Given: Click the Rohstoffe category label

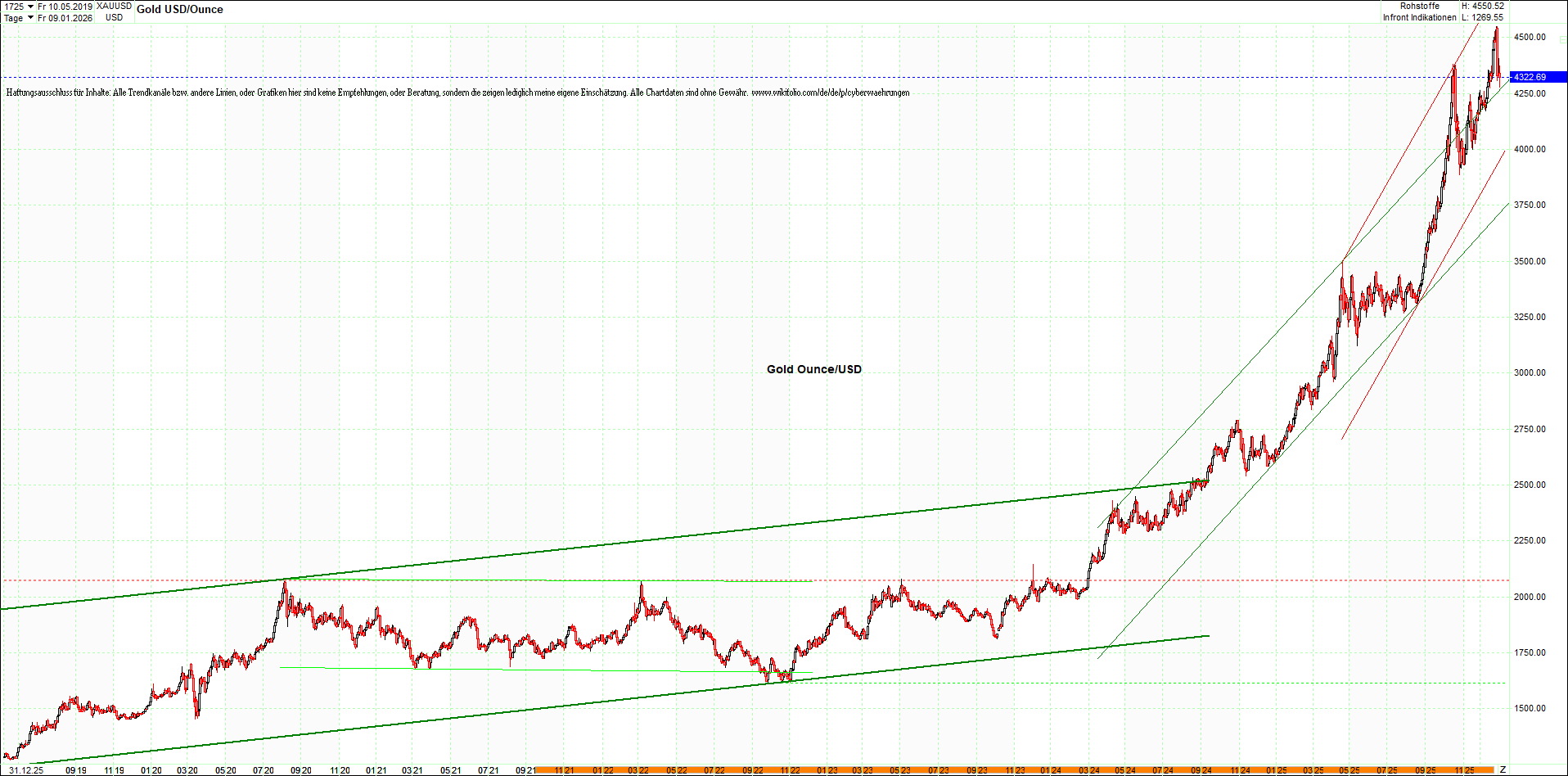Looking at the screenshot, I should point(1419,6).
